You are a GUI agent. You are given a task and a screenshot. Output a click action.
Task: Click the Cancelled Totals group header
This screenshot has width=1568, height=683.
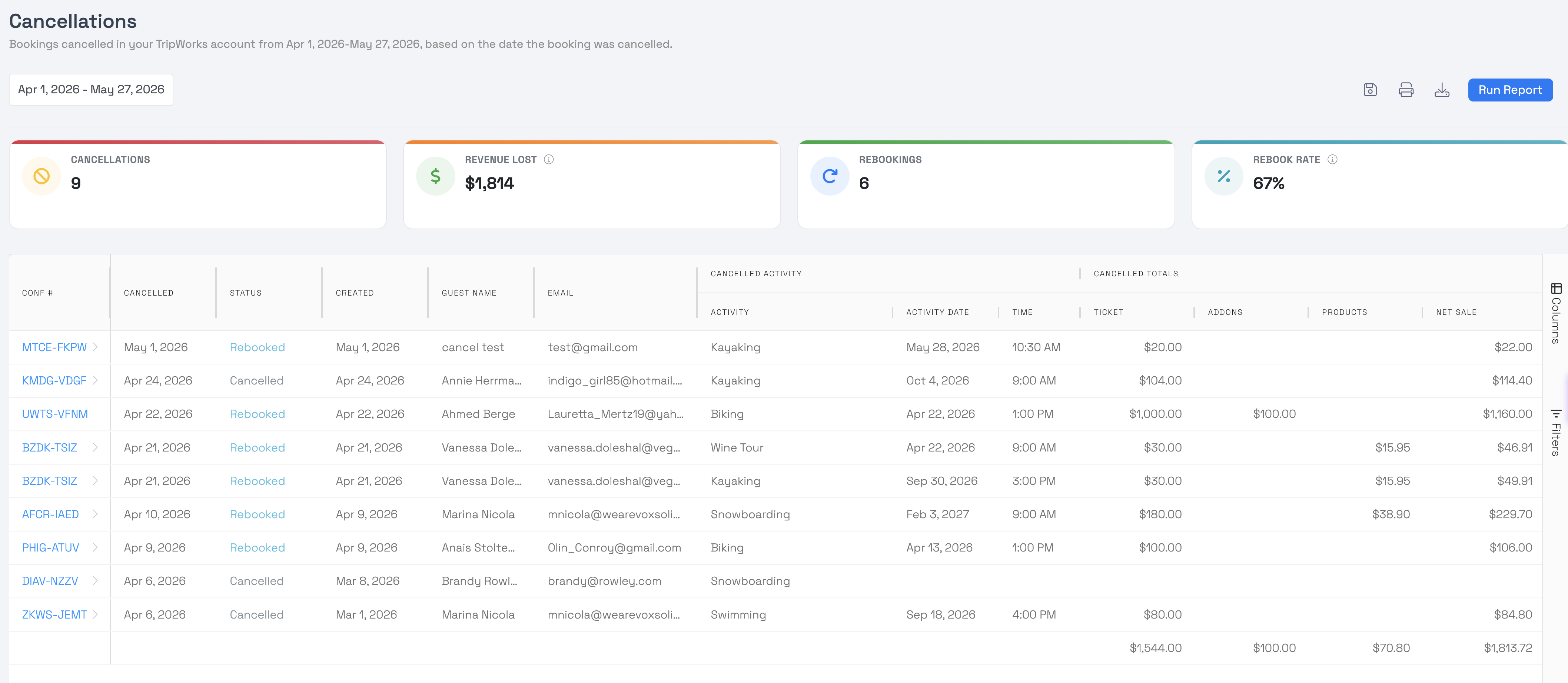click(x=1135, y=274)
